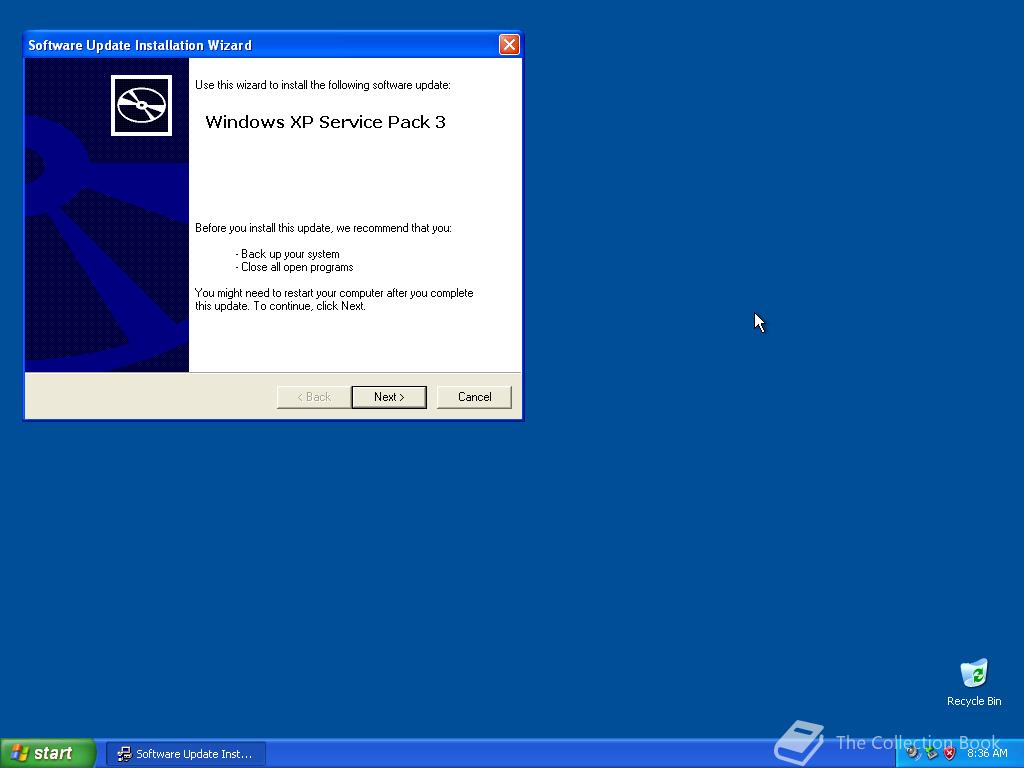Click the 8:36 AM taskbar clock
Screen dimensions: 1024x768
coord(987,754)
